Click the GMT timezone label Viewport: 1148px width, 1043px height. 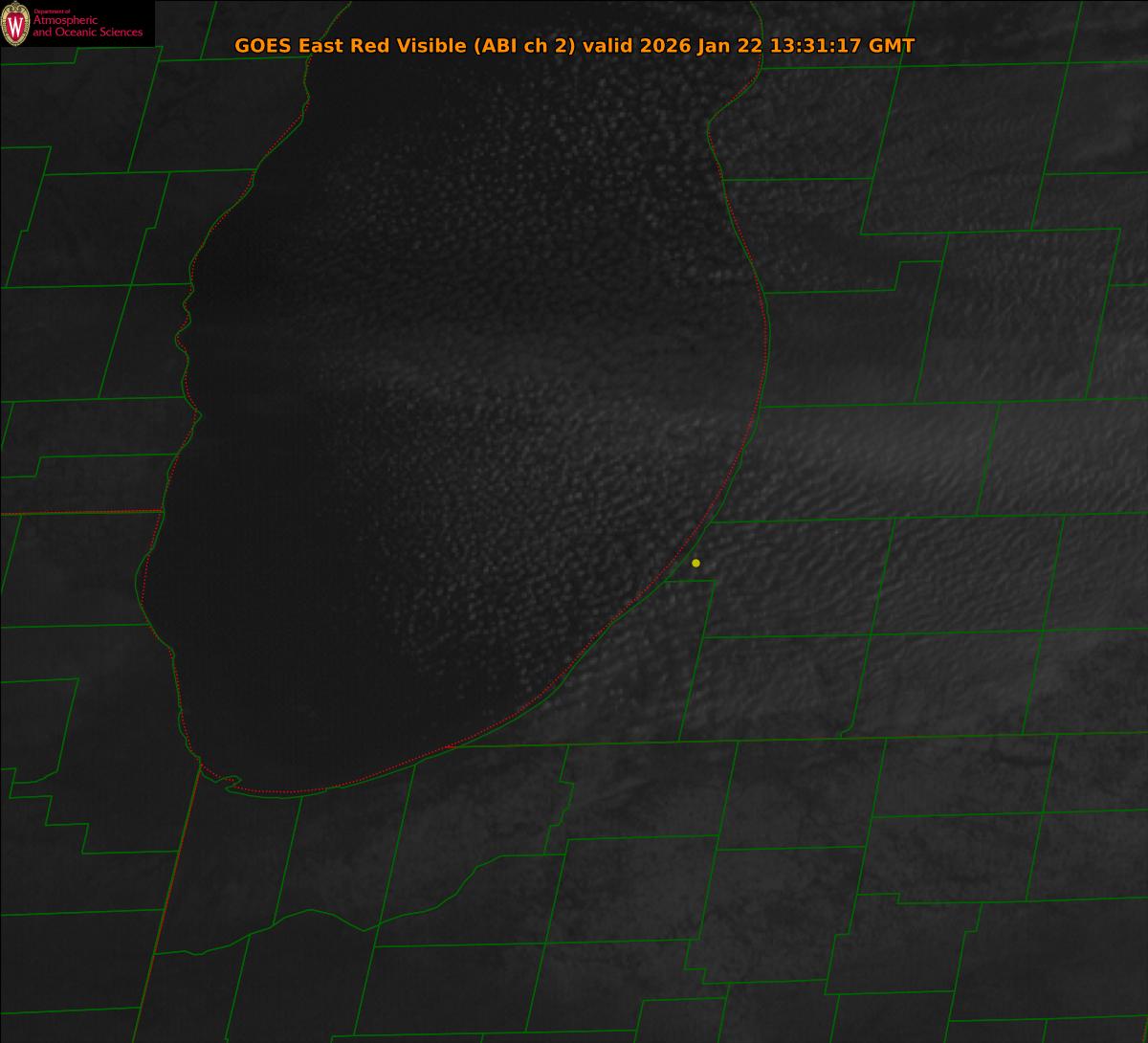[891, 46]
